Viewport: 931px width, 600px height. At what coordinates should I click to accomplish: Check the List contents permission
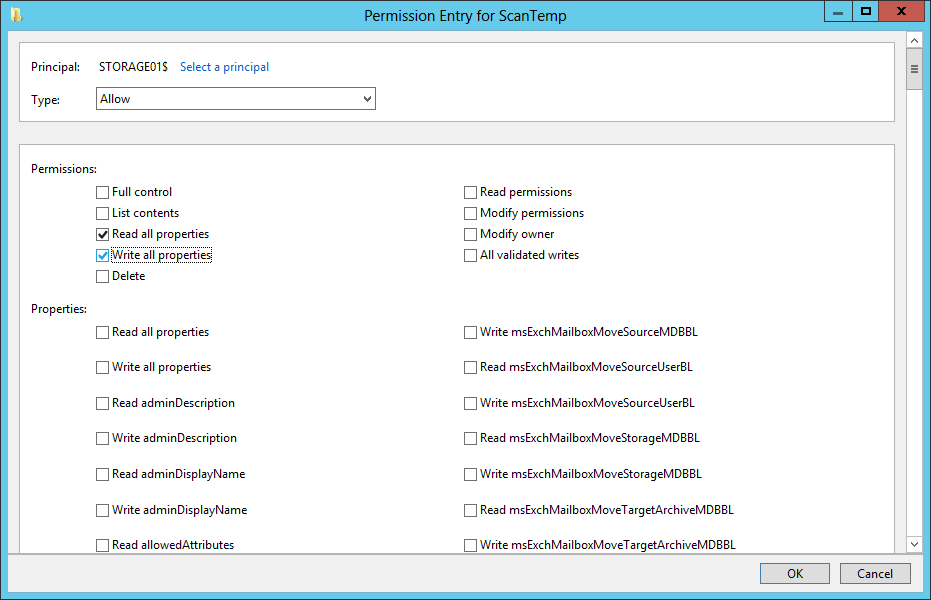[102, 212]
